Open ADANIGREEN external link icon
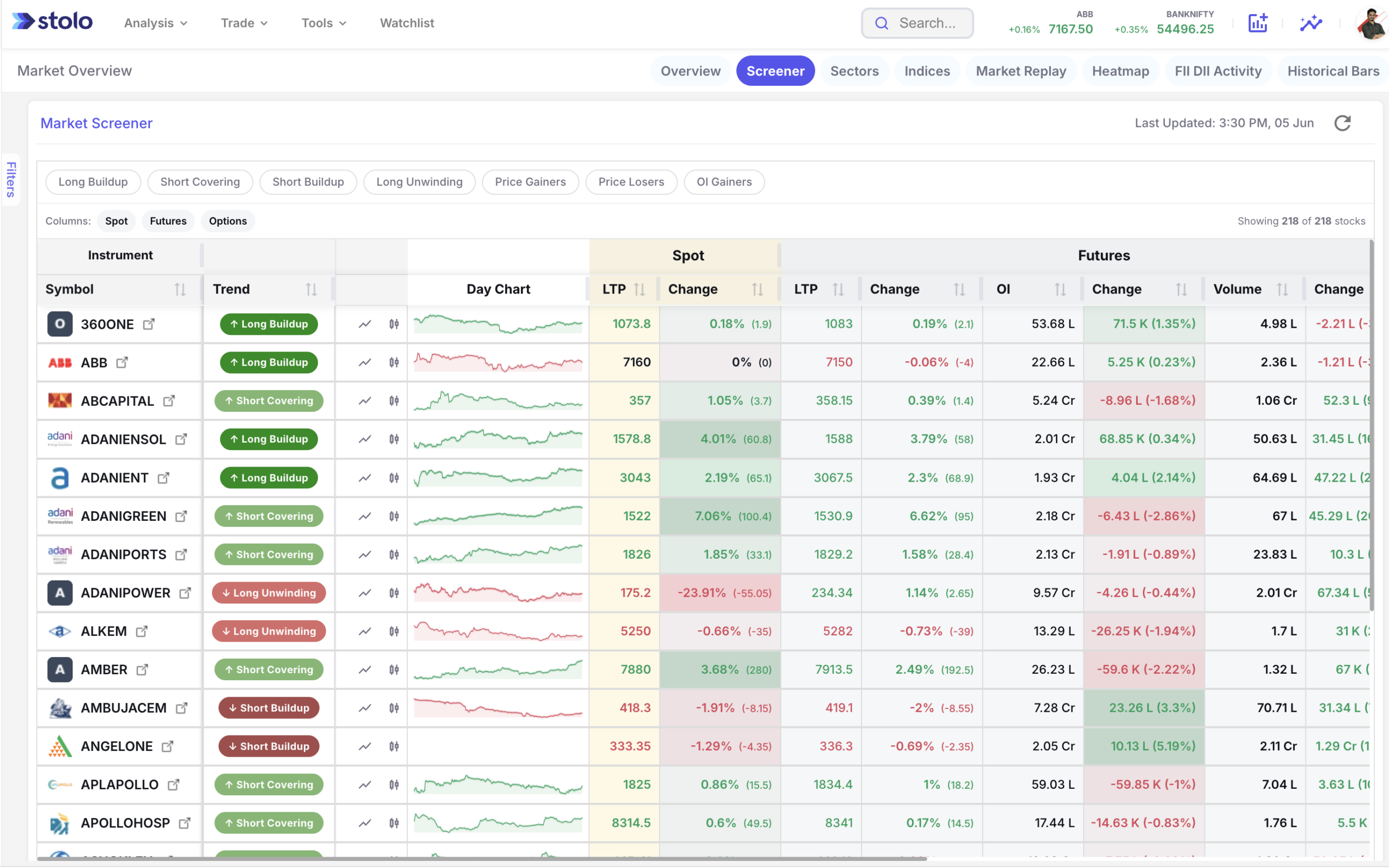This screenshot has height=868, width=1389. click(x=181, y=516)
